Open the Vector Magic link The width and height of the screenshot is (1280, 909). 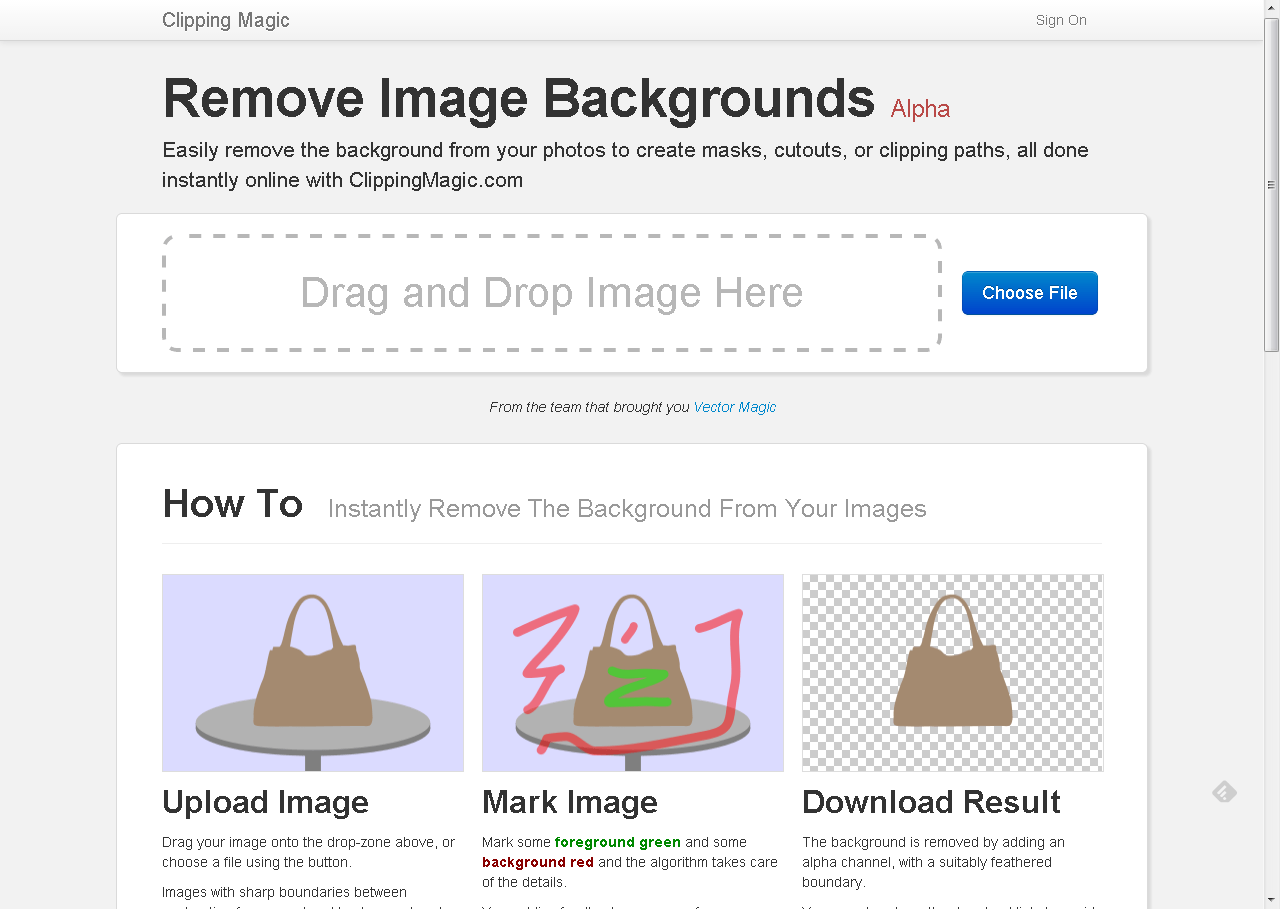pos(734,407)
